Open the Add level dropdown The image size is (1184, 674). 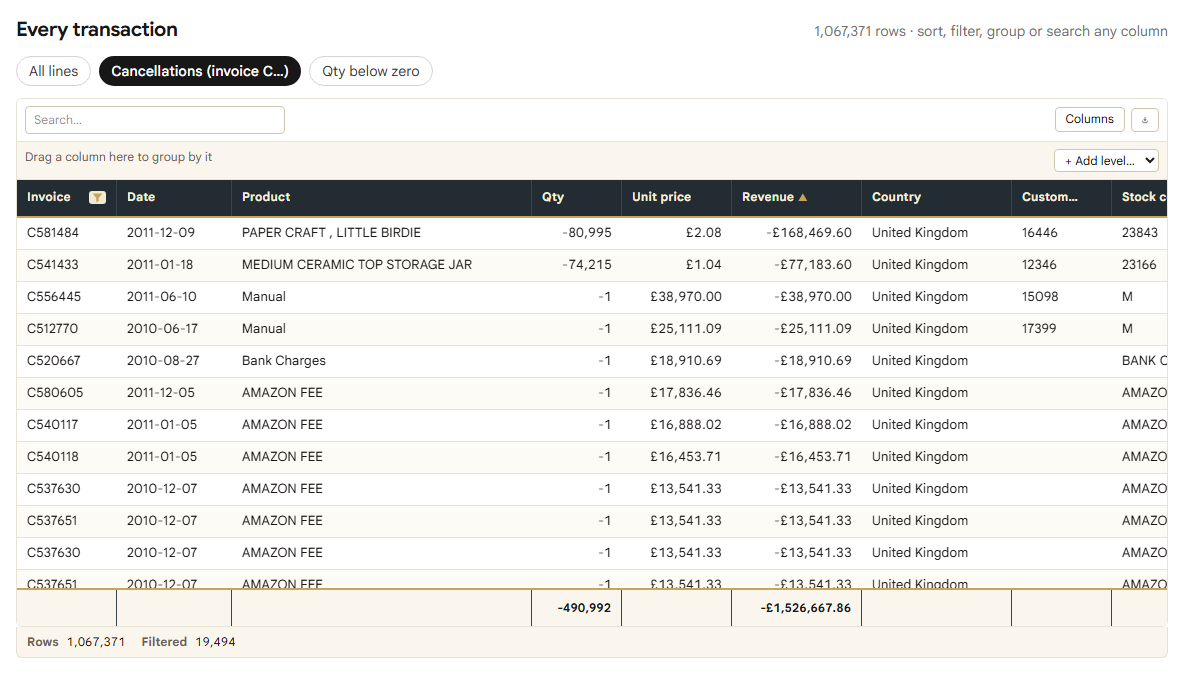[1106, 161]
